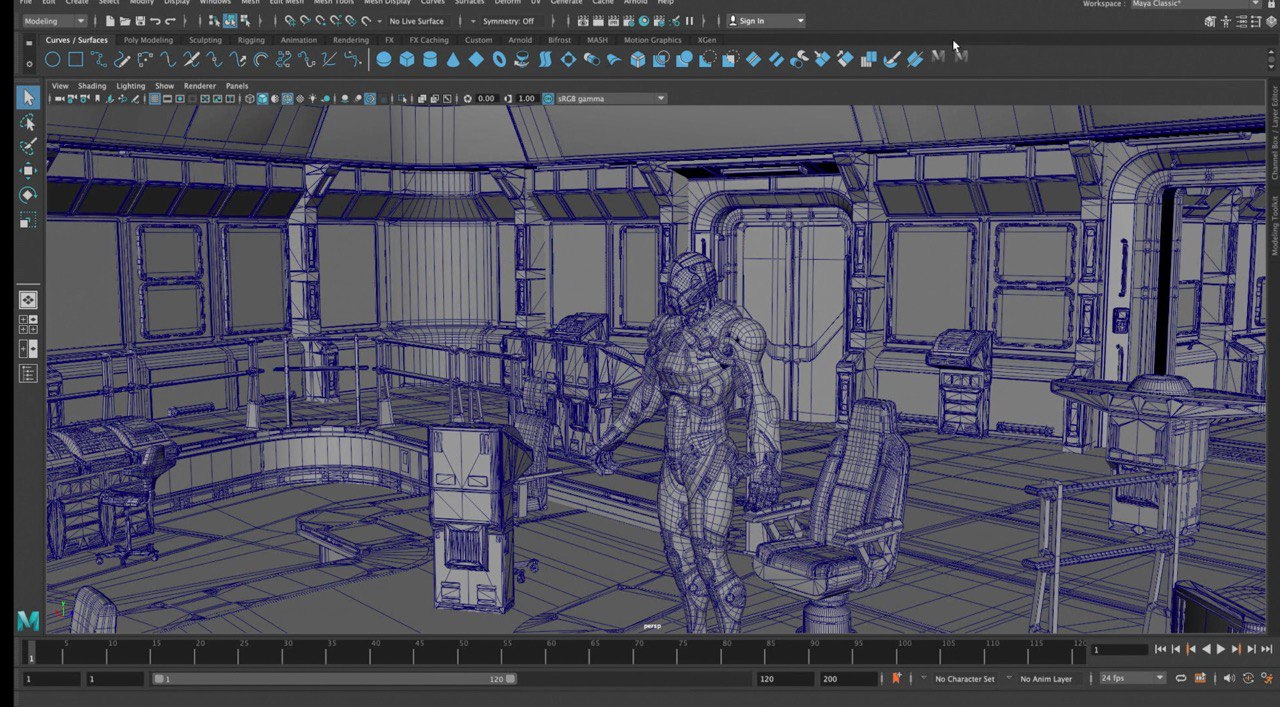Open the Symmetry: Off dropdown
1280x707 pixels.
510,21
